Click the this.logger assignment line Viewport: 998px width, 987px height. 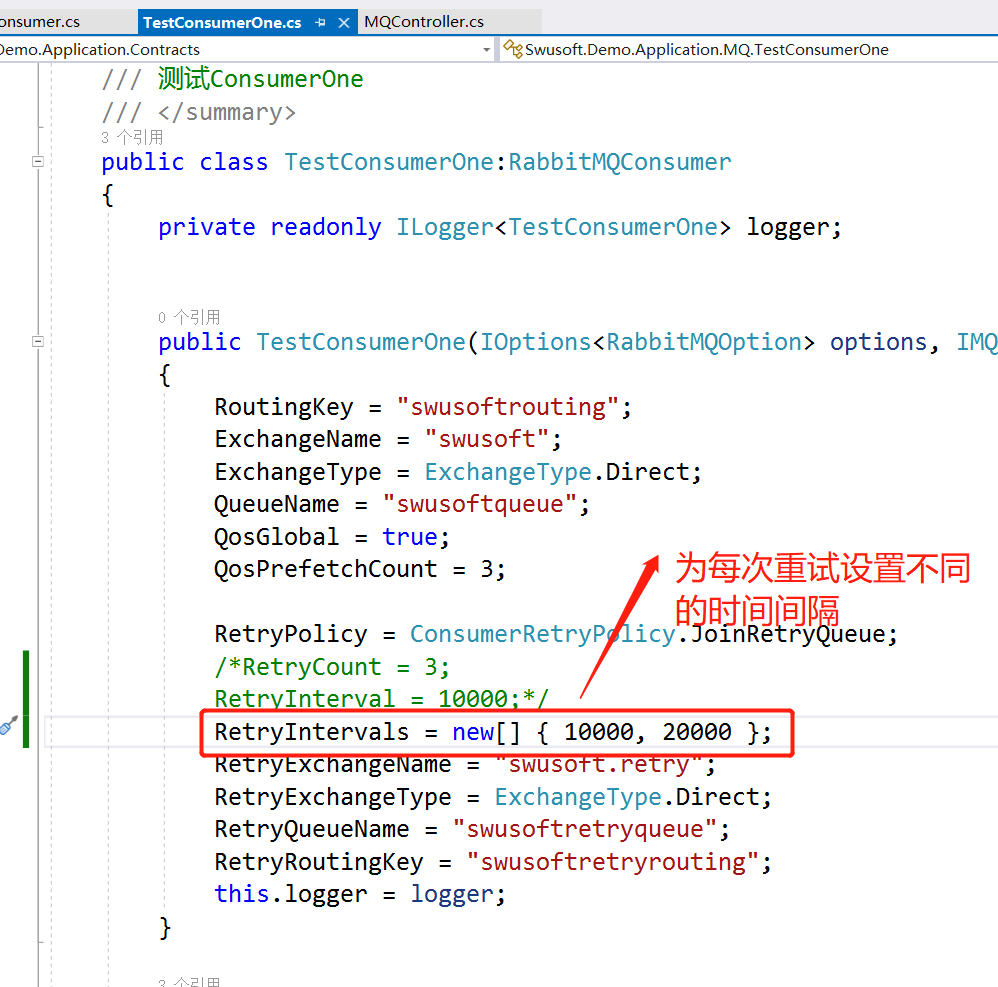[360, 894]
